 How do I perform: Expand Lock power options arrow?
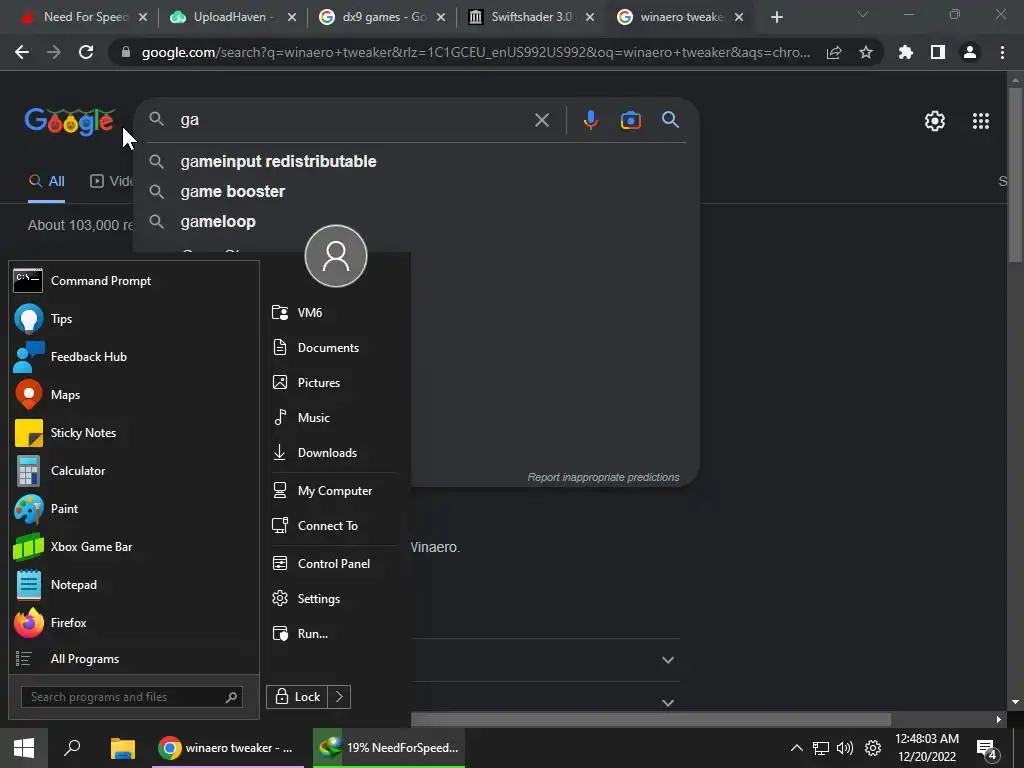coord(339,697)
